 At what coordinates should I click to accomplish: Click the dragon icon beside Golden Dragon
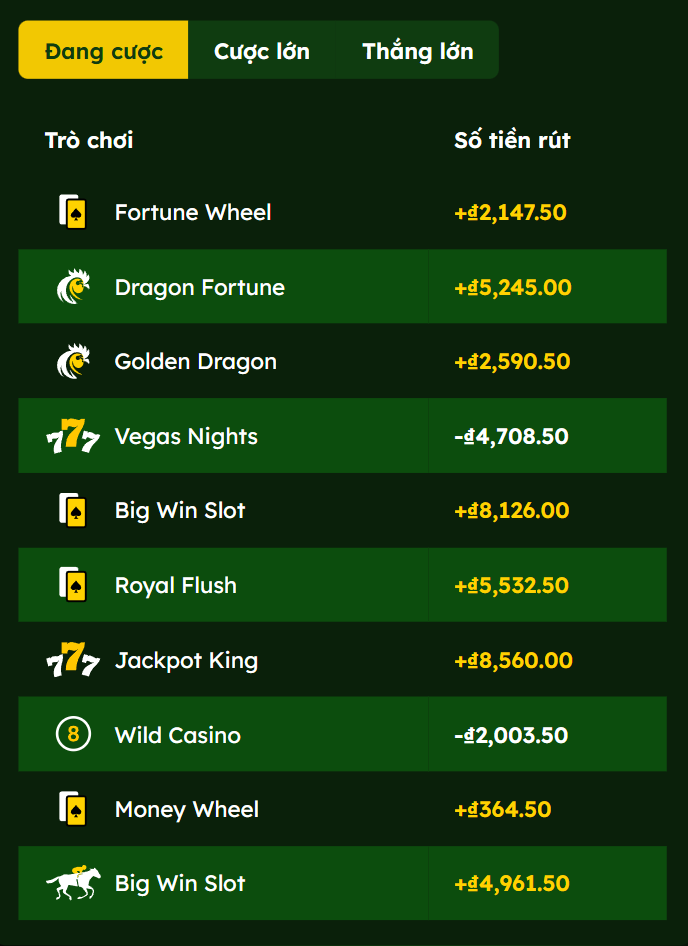[73, 361]
